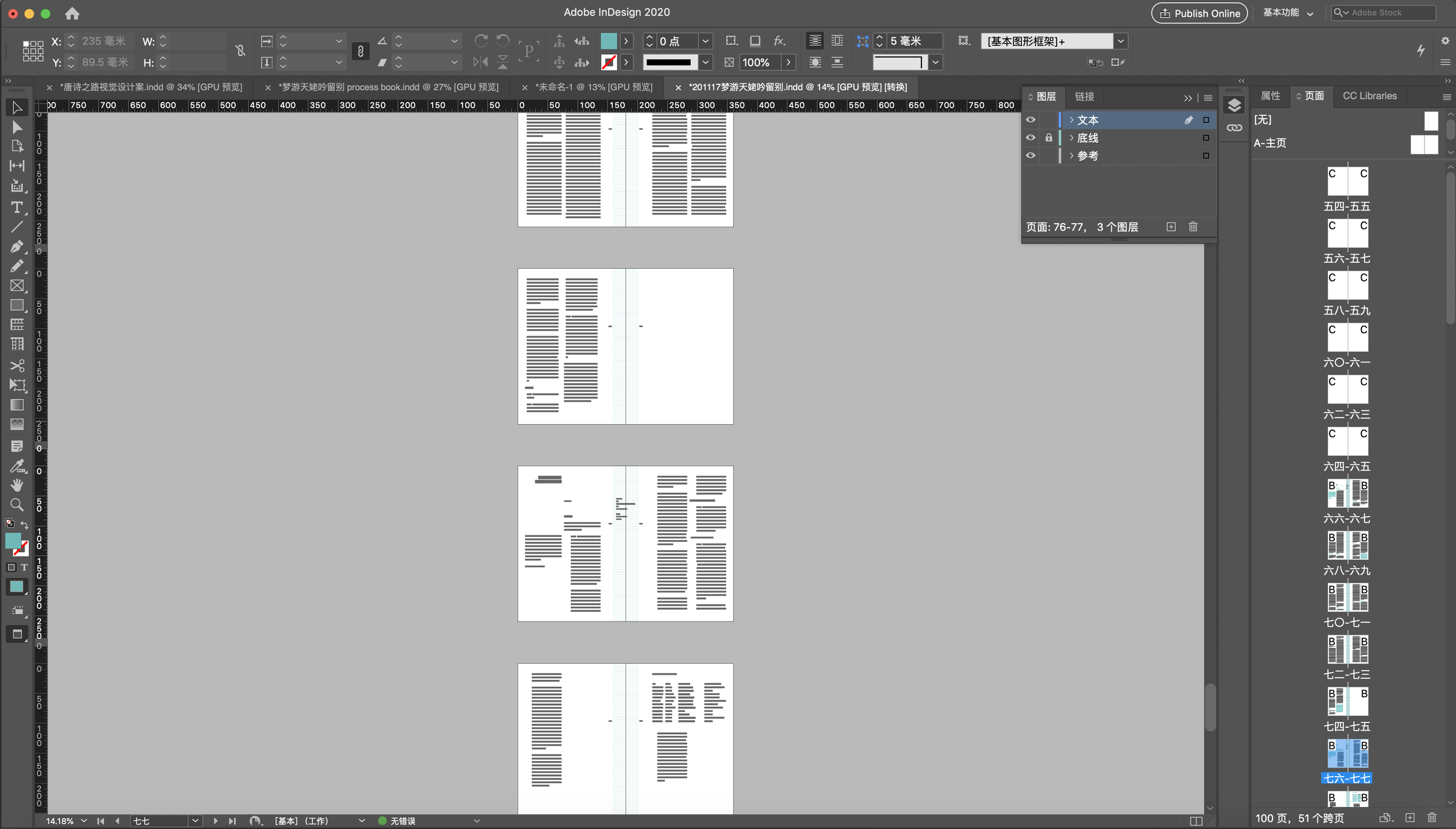Switch to 未命名-1 document tab
This screenshot has width=1456, height=829.
pyautogui.click(x=593, y=87)
